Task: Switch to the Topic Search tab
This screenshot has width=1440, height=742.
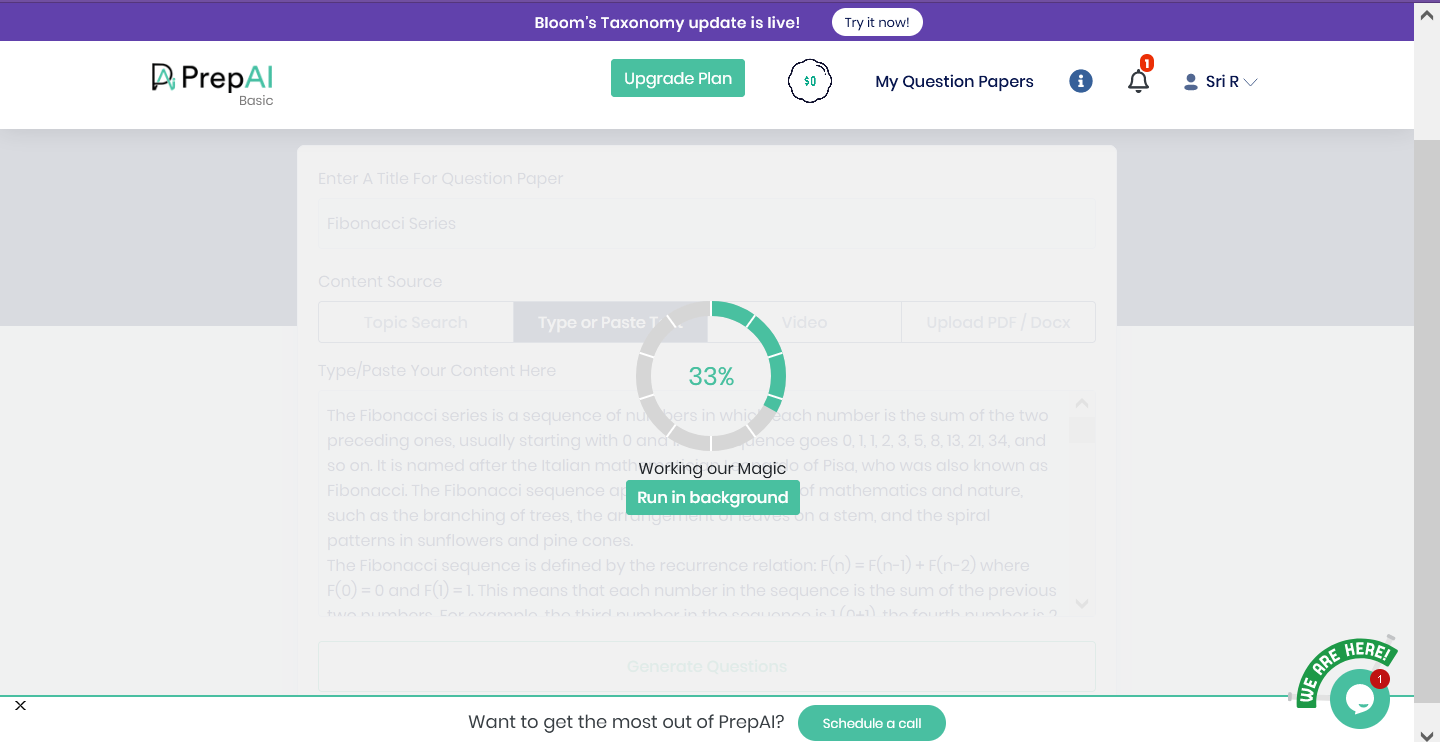Action: coord(415,322)
